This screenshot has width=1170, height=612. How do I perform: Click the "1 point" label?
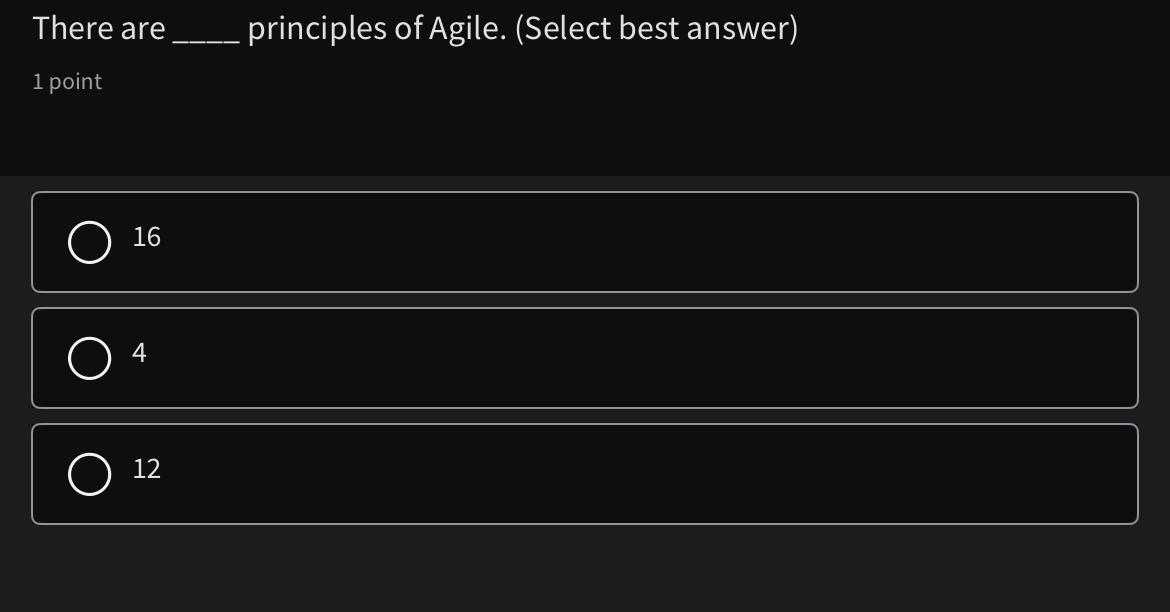(67, 82)
